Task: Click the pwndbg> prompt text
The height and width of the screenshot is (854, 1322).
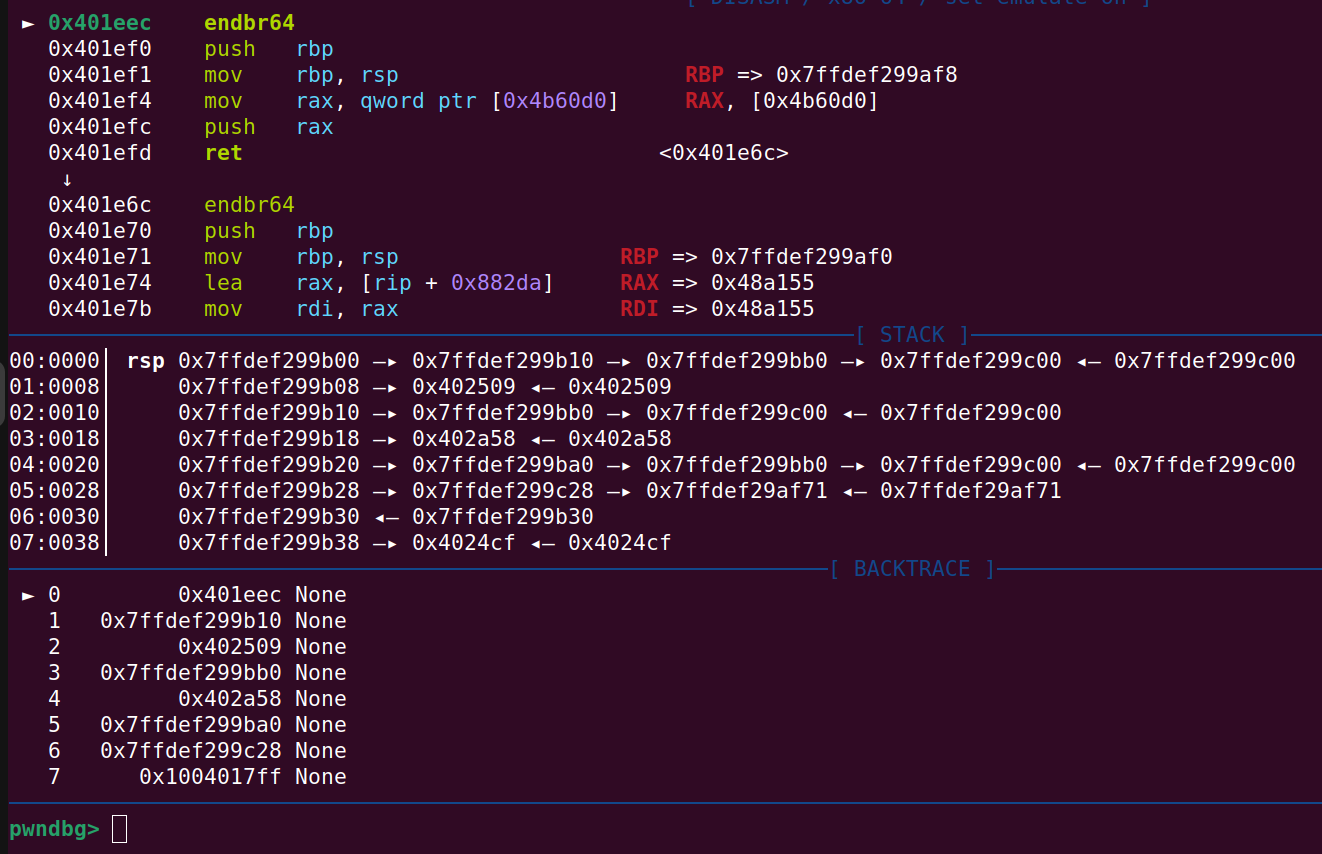Action: coord(54,829)
